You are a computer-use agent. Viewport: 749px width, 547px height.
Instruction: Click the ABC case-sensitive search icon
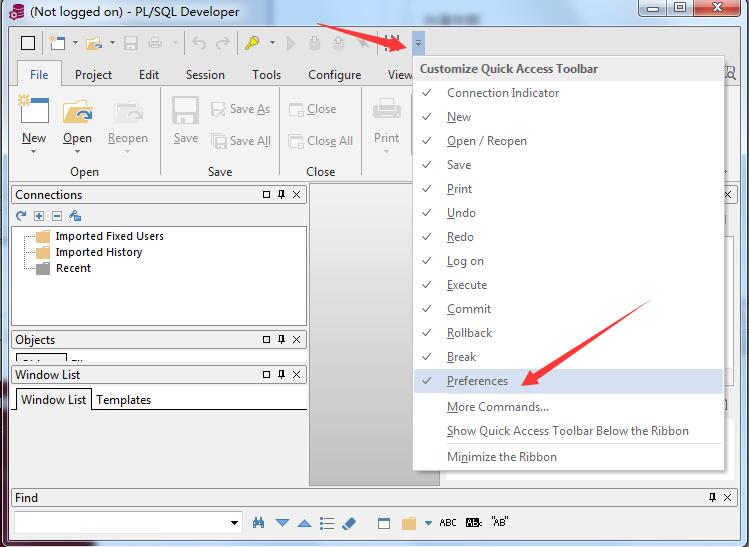[448, 523]
